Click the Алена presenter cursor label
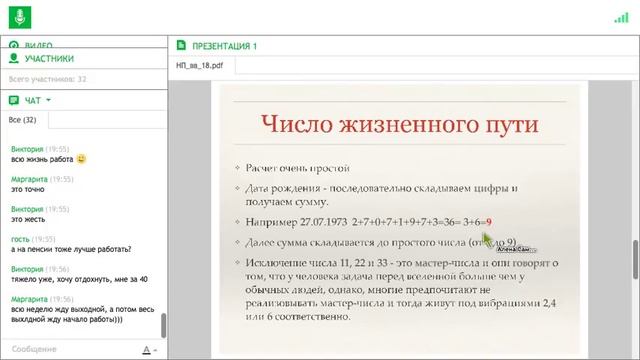This screenshot has width=640, height=360. click(x=516, y=249)
